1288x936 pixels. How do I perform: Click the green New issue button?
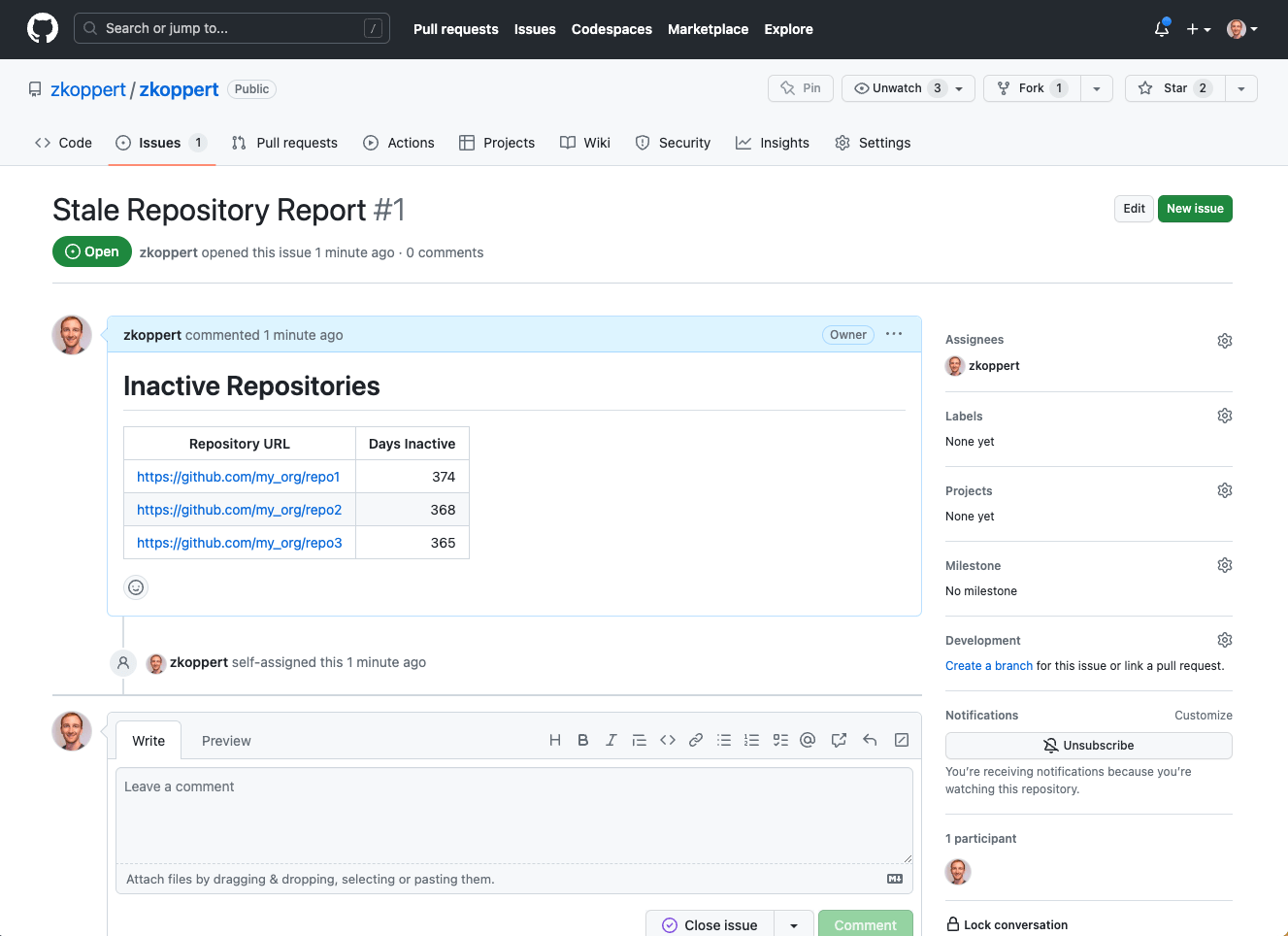[x=1195, y=209]
